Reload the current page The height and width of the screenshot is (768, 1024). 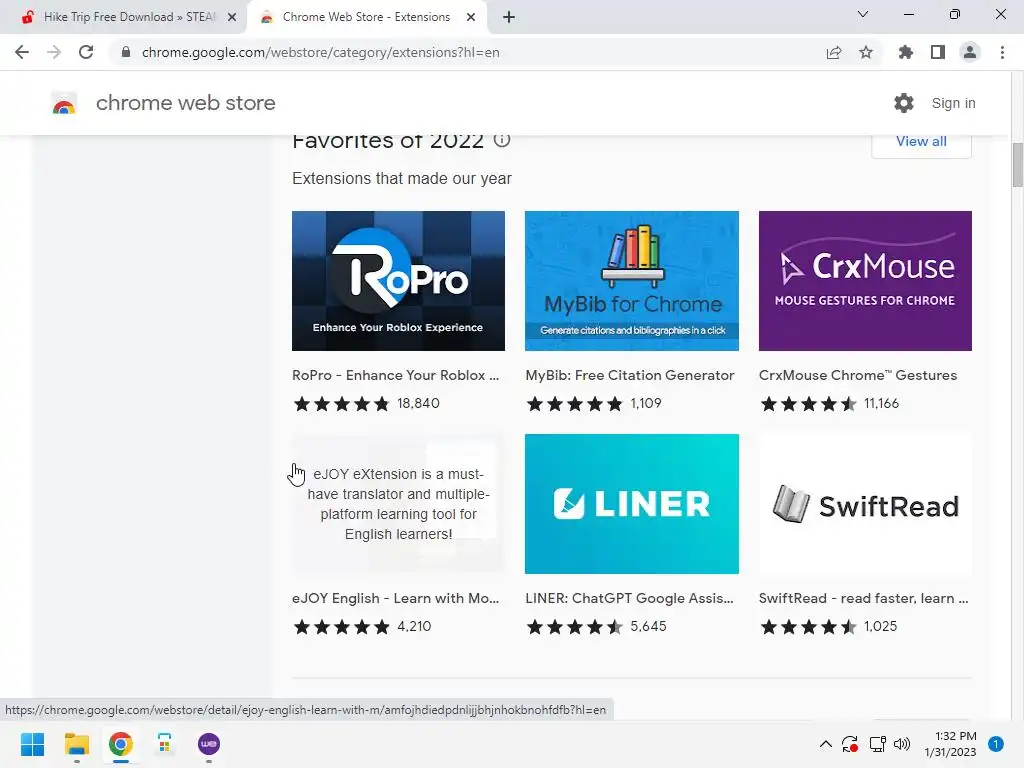86,52
